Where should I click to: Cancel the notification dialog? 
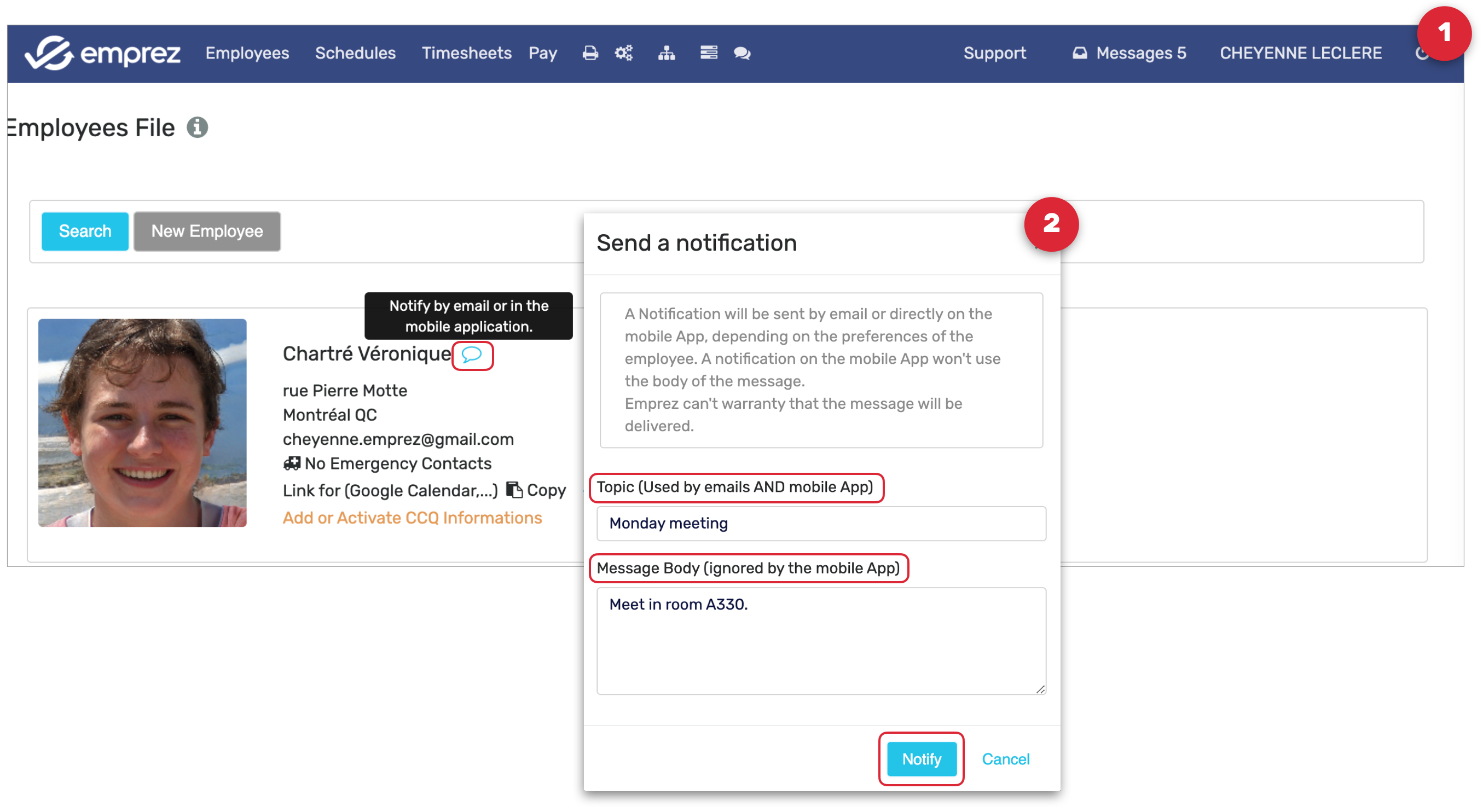pos(1005,758)
